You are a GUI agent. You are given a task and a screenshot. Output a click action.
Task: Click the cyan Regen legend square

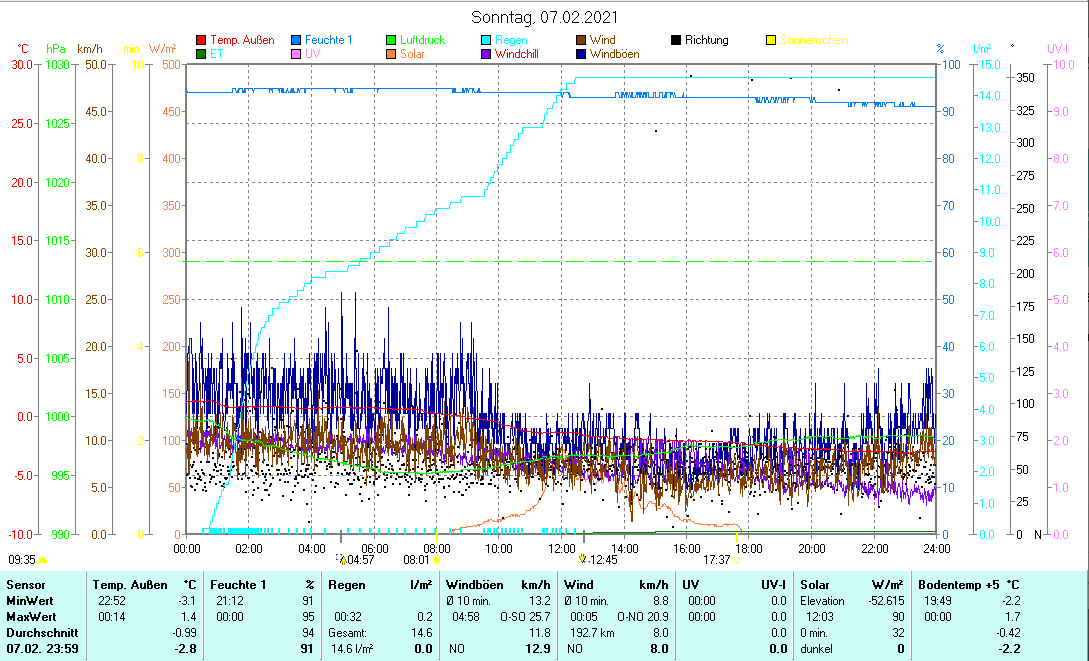[487, 40]
